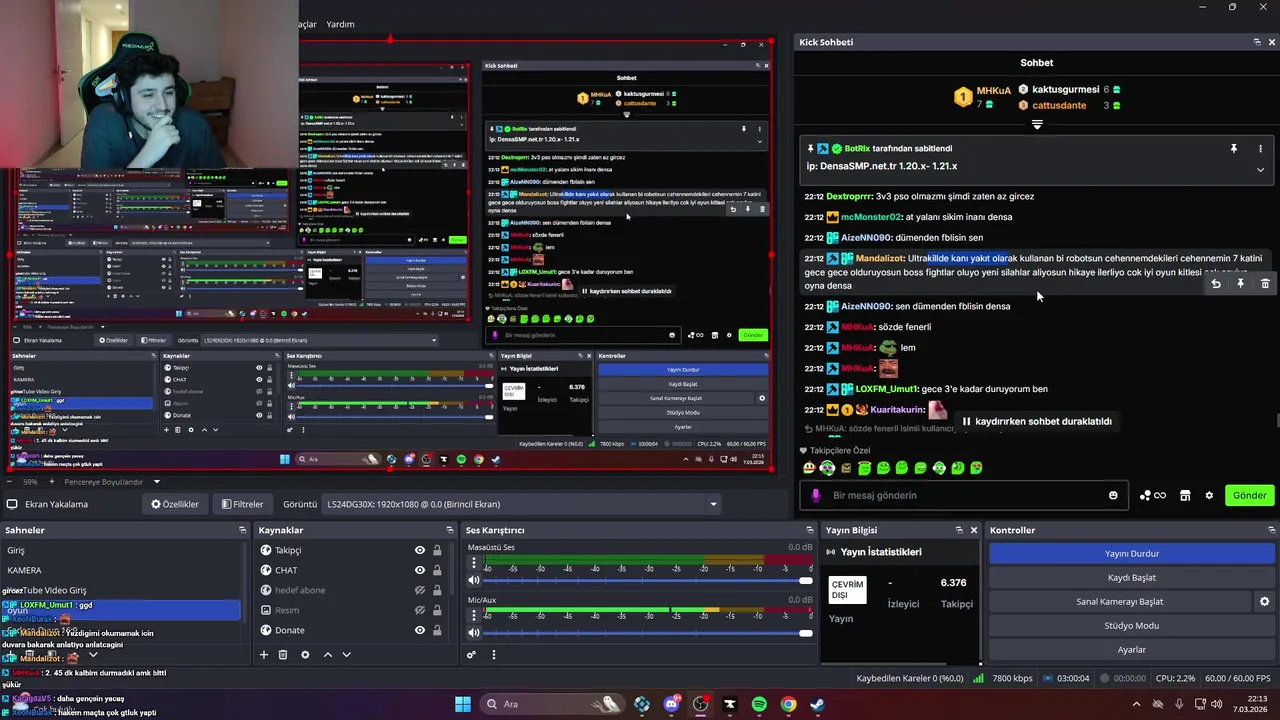Unlock the CHAT source

(437, 570)
